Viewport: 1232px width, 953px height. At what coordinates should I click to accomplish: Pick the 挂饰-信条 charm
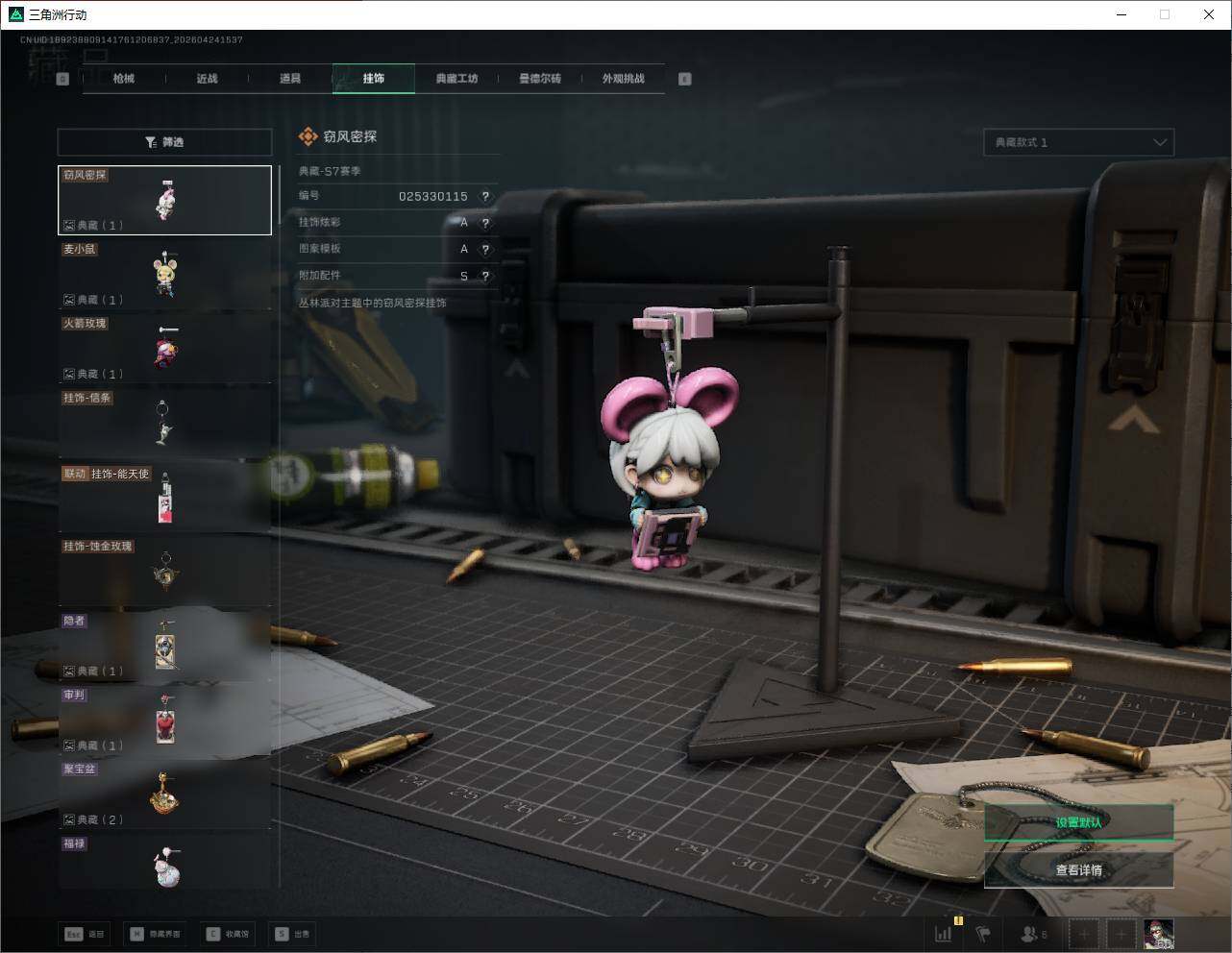tap(164, 423)
